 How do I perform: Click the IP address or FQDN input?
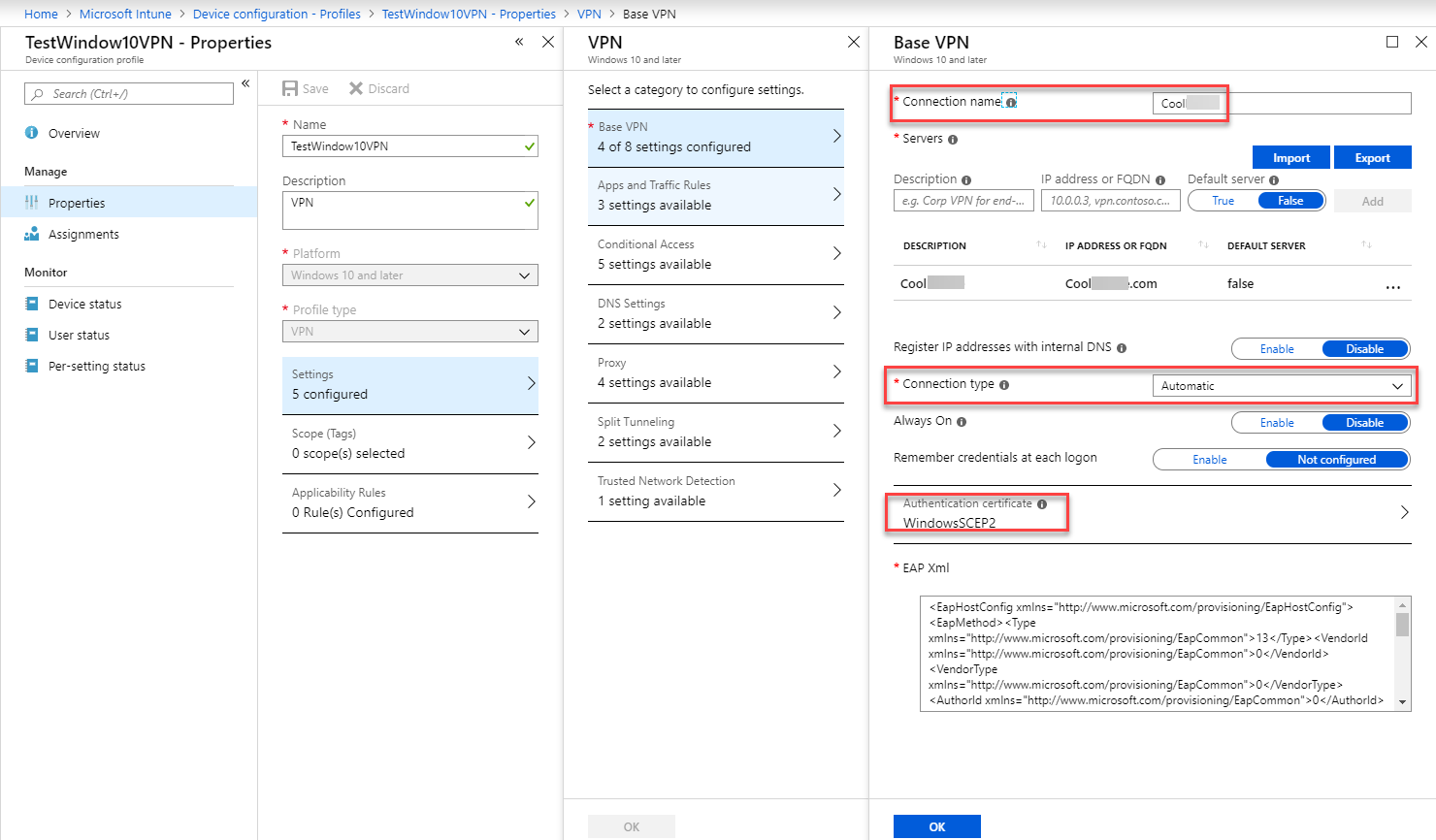click(1111, 201)
